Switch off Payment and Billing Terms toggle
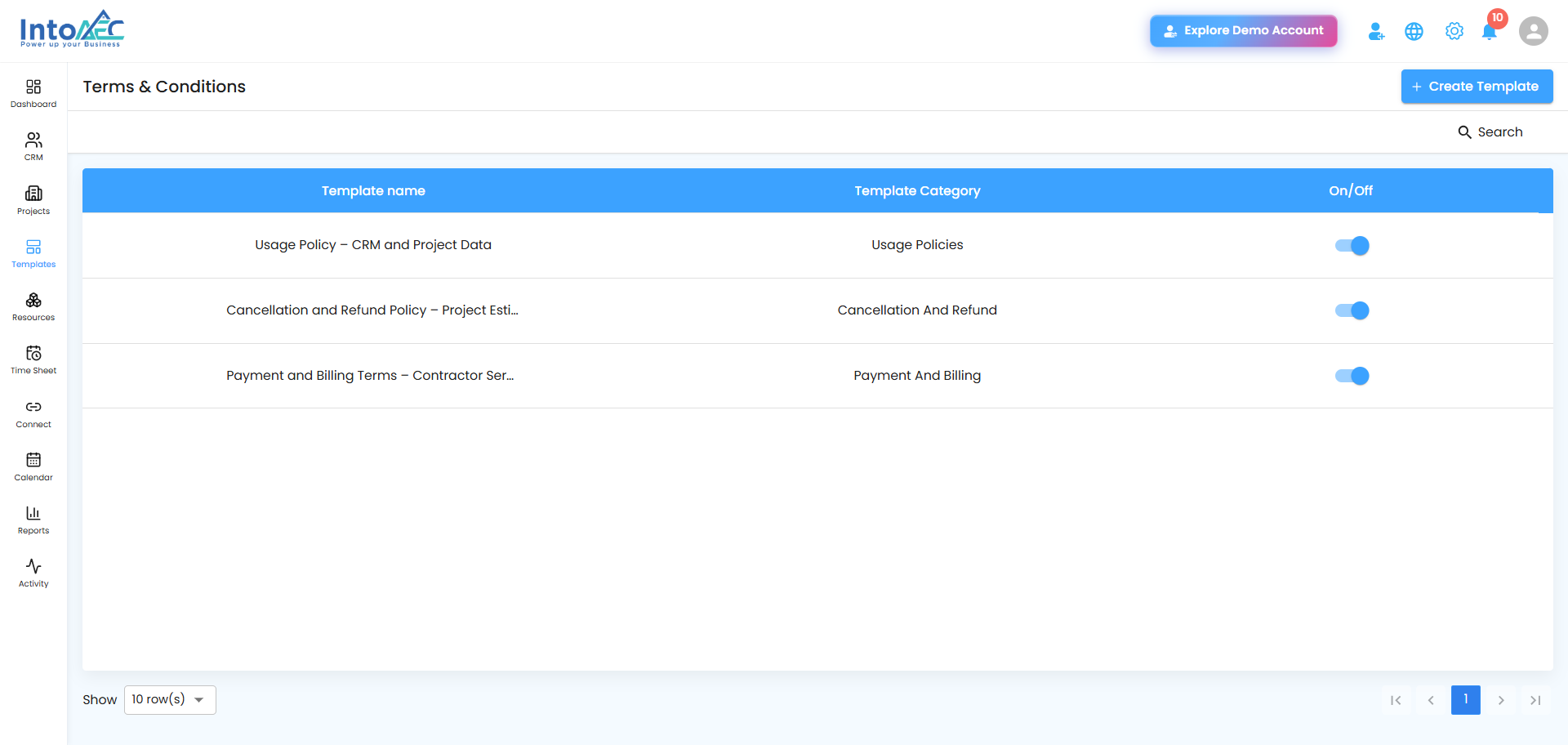The height and width of the screenshot is (745, 1568). (1352, 376)
